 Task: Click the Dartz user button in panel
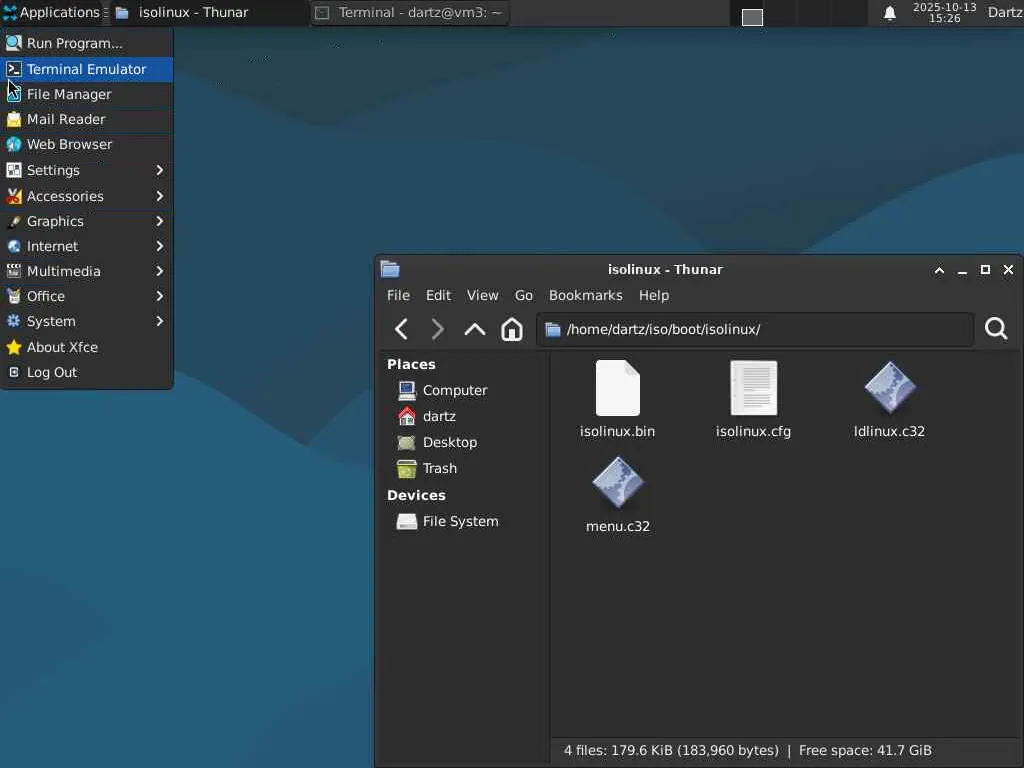1004,12
